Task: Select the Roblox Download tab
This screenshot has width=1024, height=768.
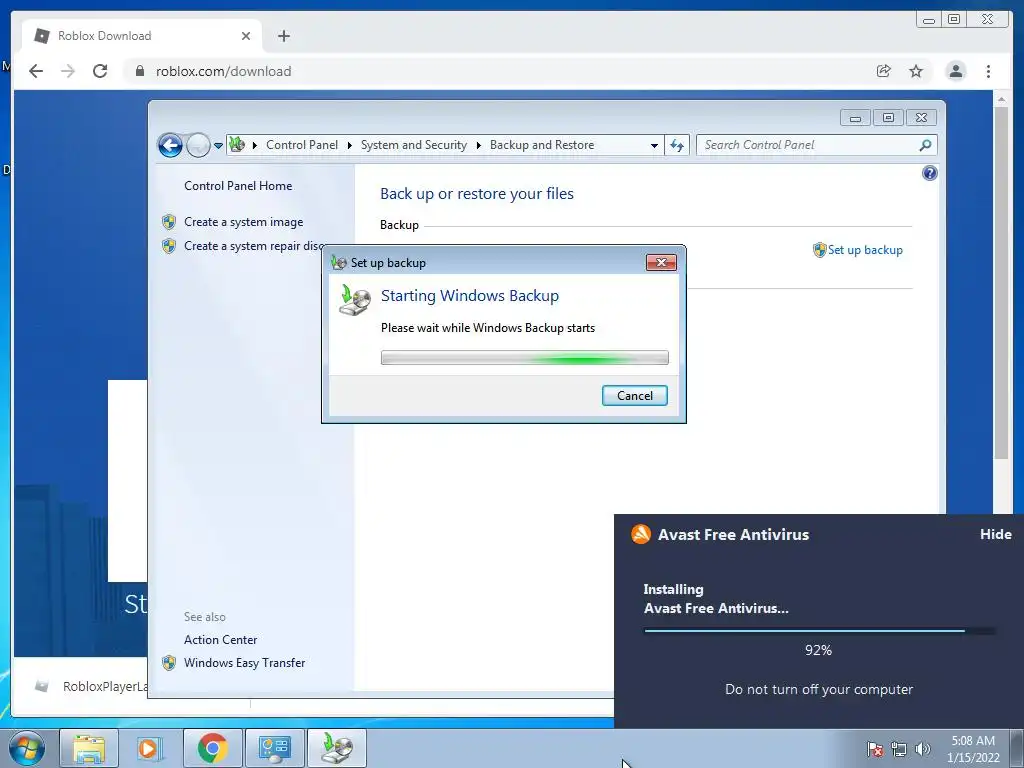Action: point(142,36)
